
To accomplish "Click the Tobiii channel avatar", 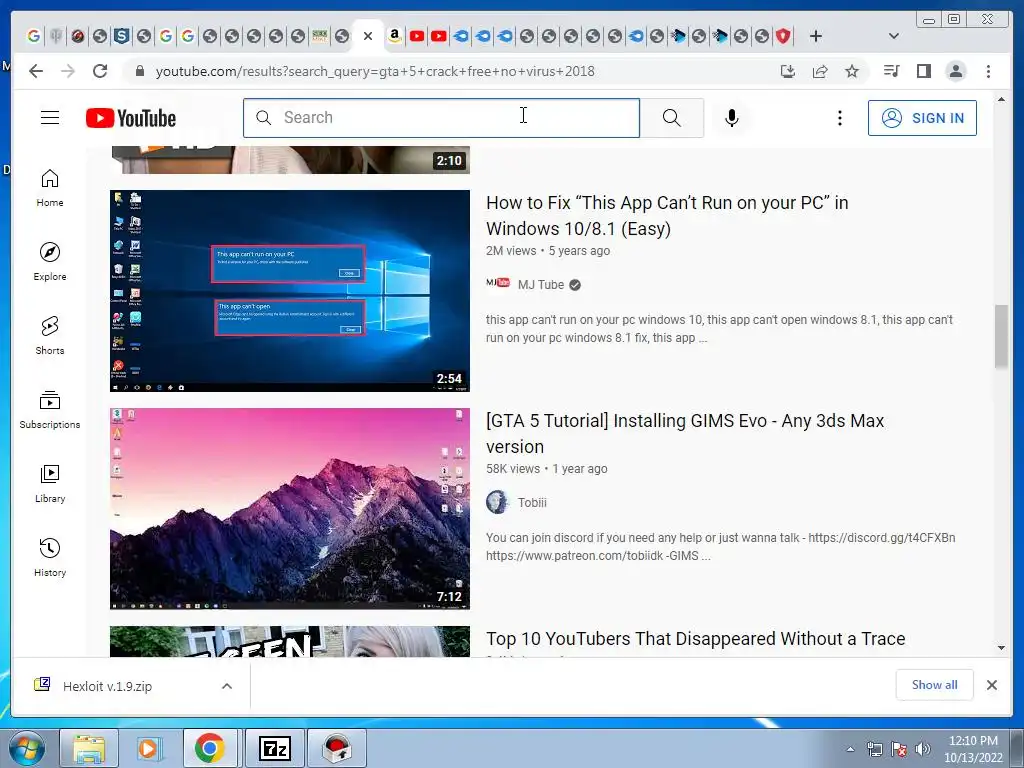I will [x=497, y=502].
